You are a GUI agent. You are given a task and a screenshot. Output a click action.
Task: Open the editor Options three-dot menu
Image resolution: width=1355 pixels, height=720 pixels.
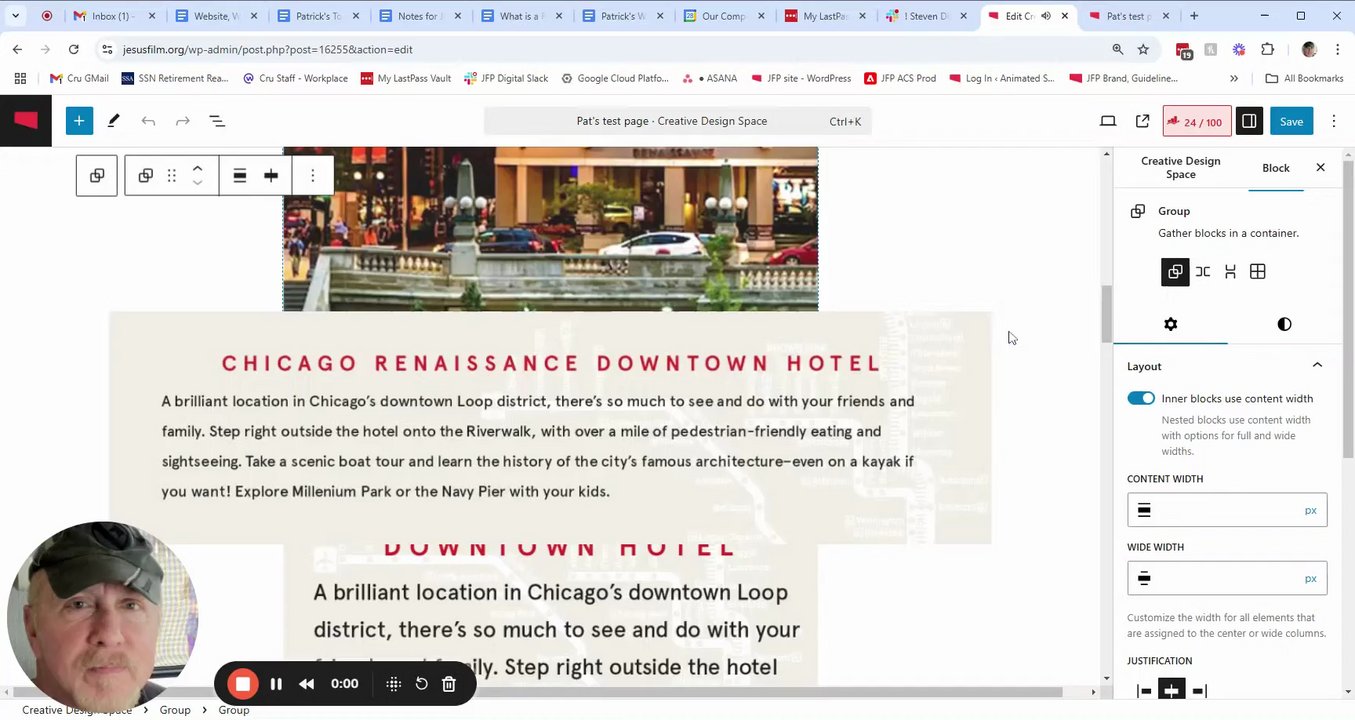coord(1333,121)
